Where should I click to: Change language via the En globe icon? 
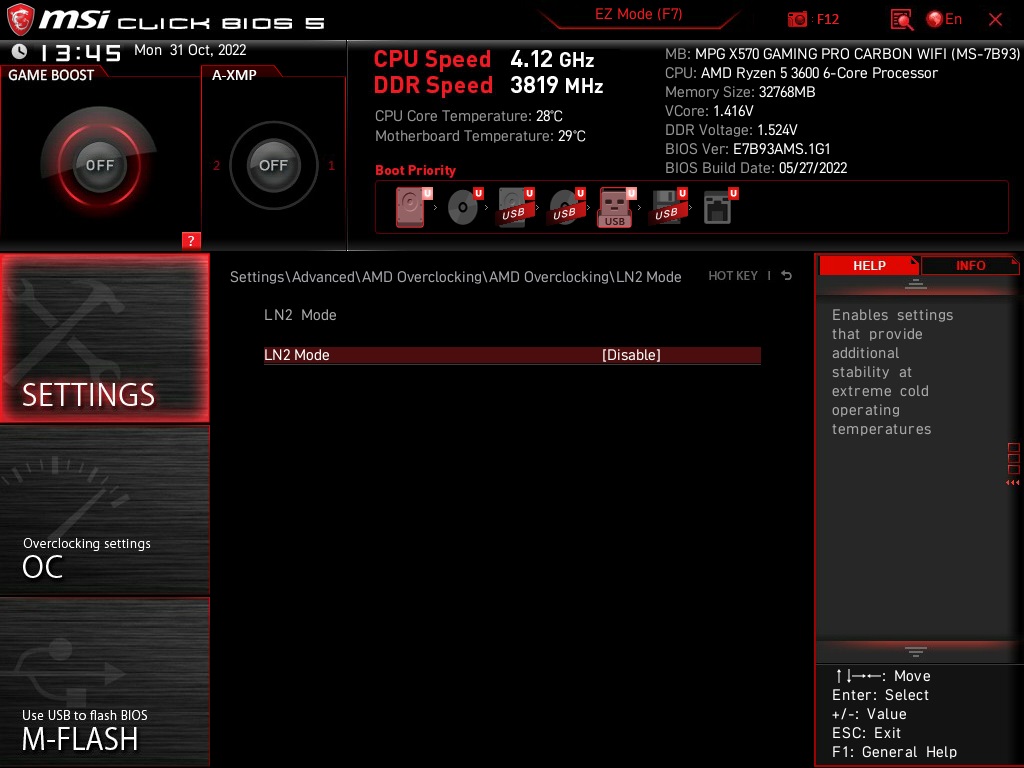[x=944, y=19]
